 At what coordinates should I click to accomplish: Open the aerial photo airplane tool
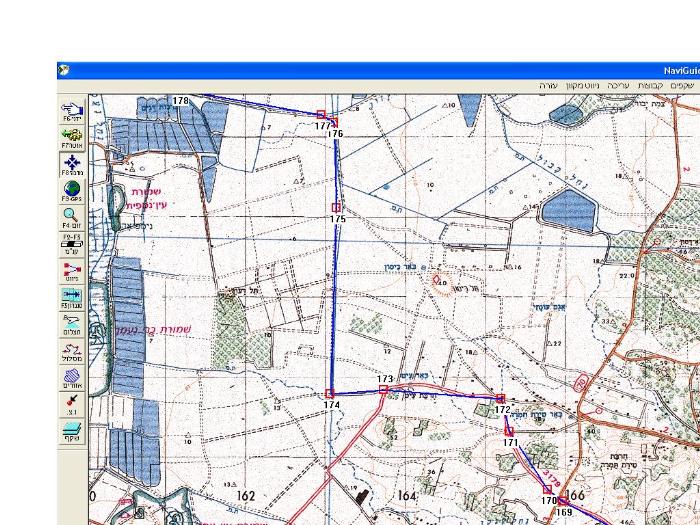click(72, 325)
